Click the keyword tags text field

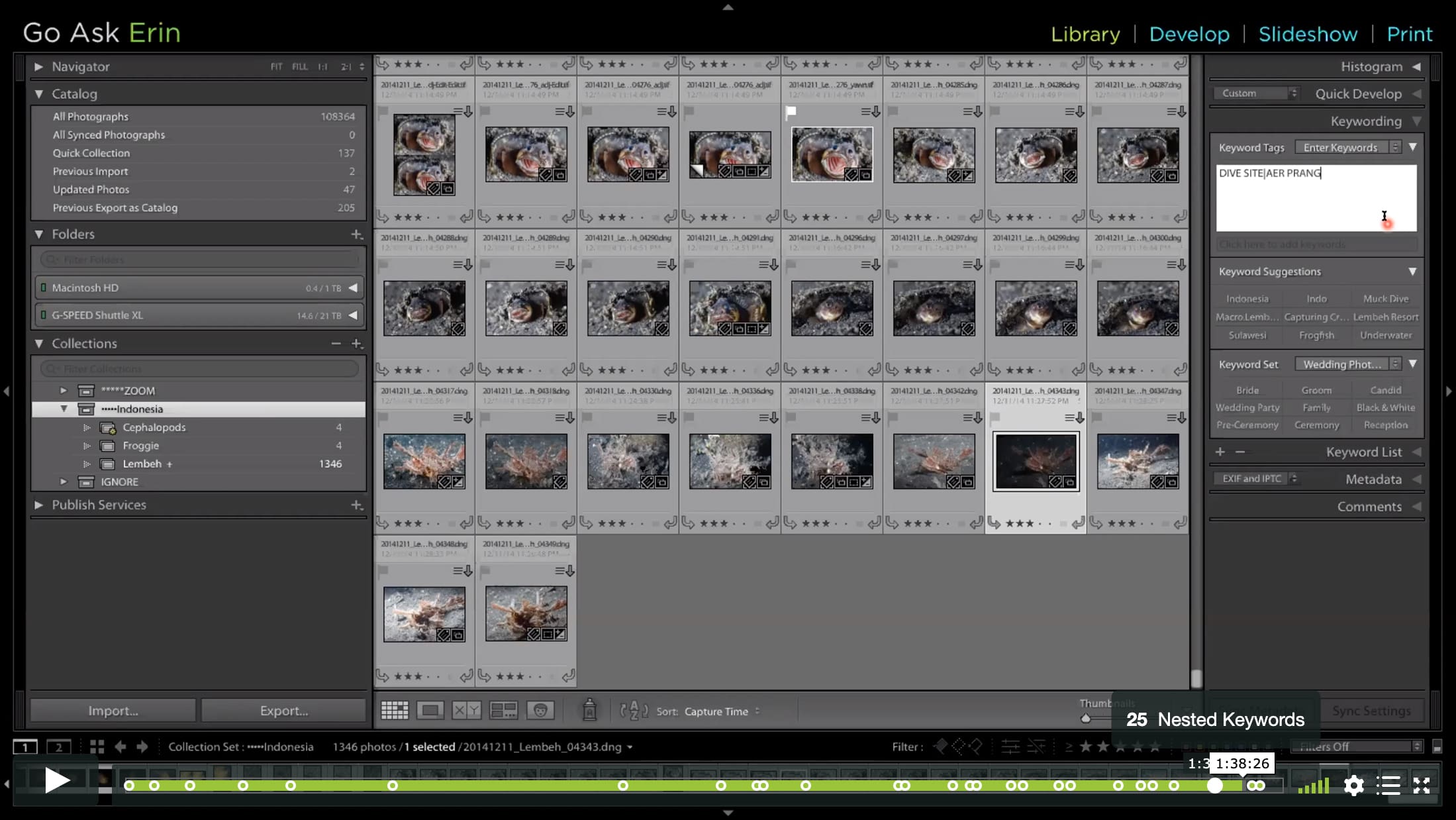[1316, 198]
